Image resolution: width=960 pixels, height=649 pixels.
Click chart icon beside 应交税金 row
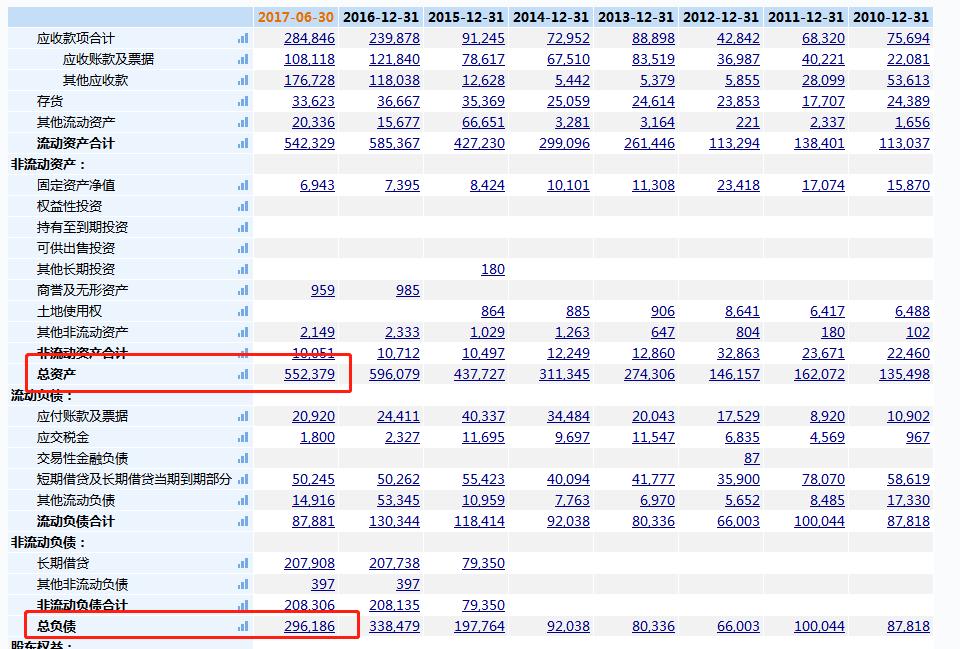click(243, 437)
